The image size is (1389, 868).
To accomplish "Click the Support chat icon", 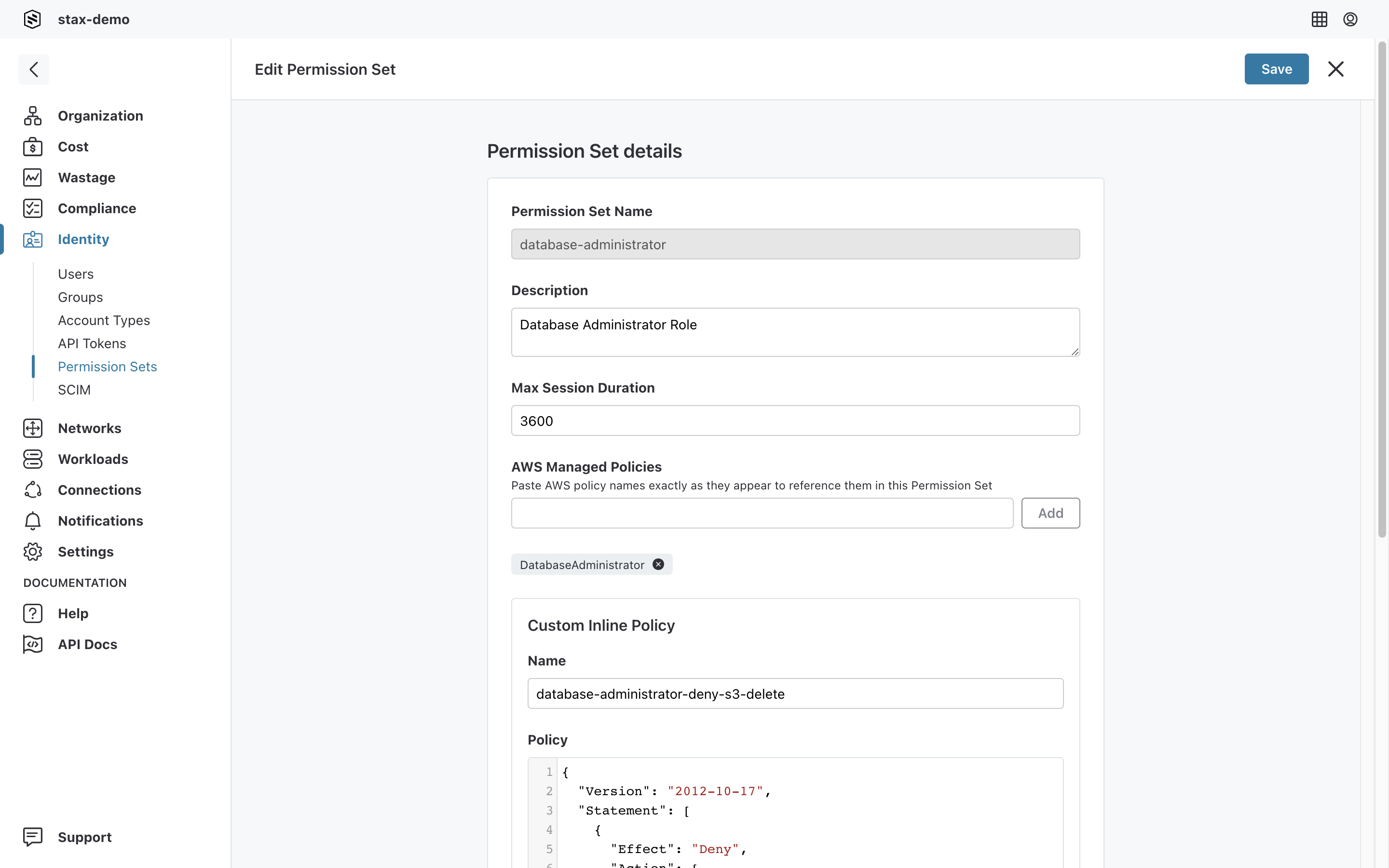I will pos(33,837).
